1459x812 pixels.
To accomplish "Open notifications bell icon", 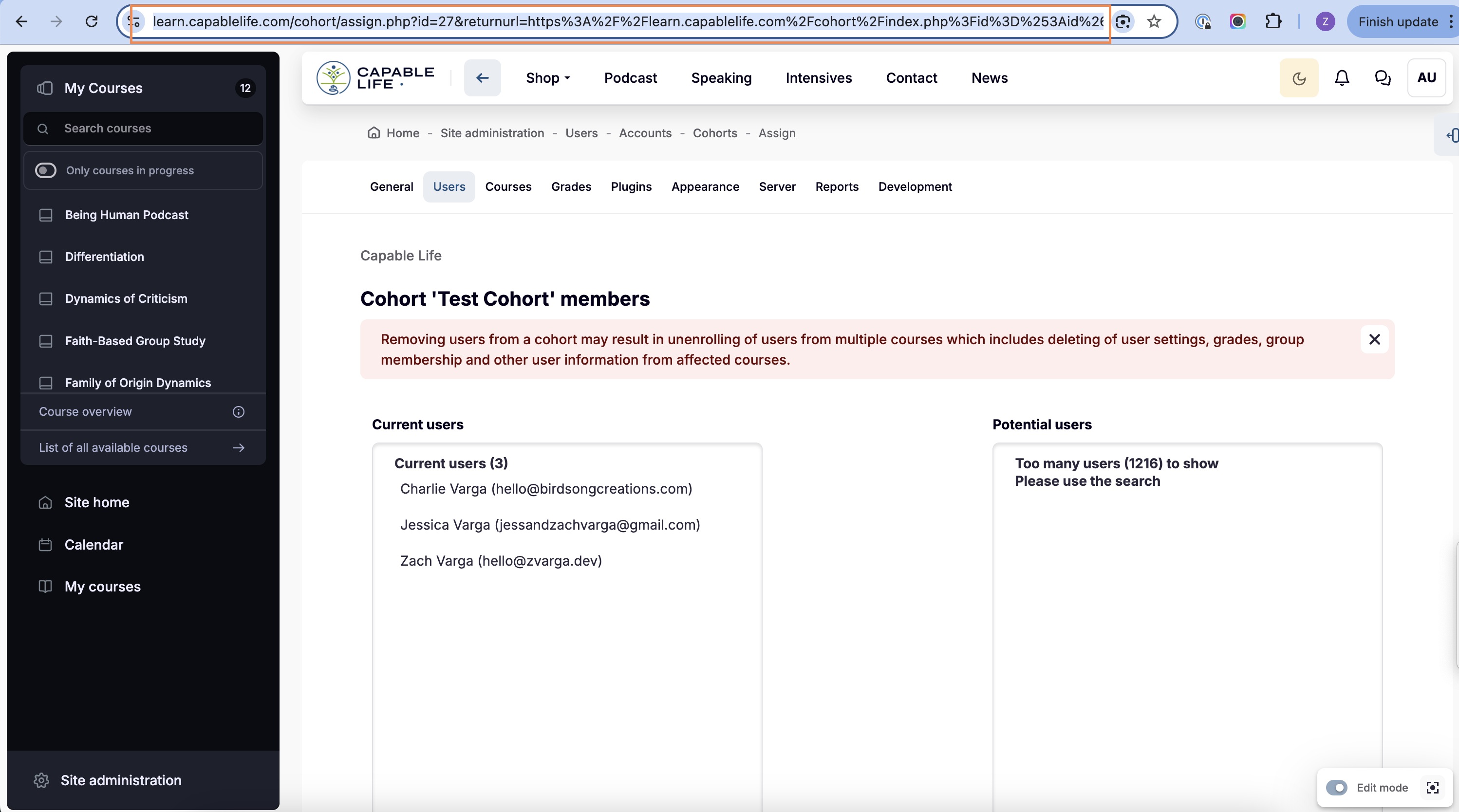I will point(1341,78).
